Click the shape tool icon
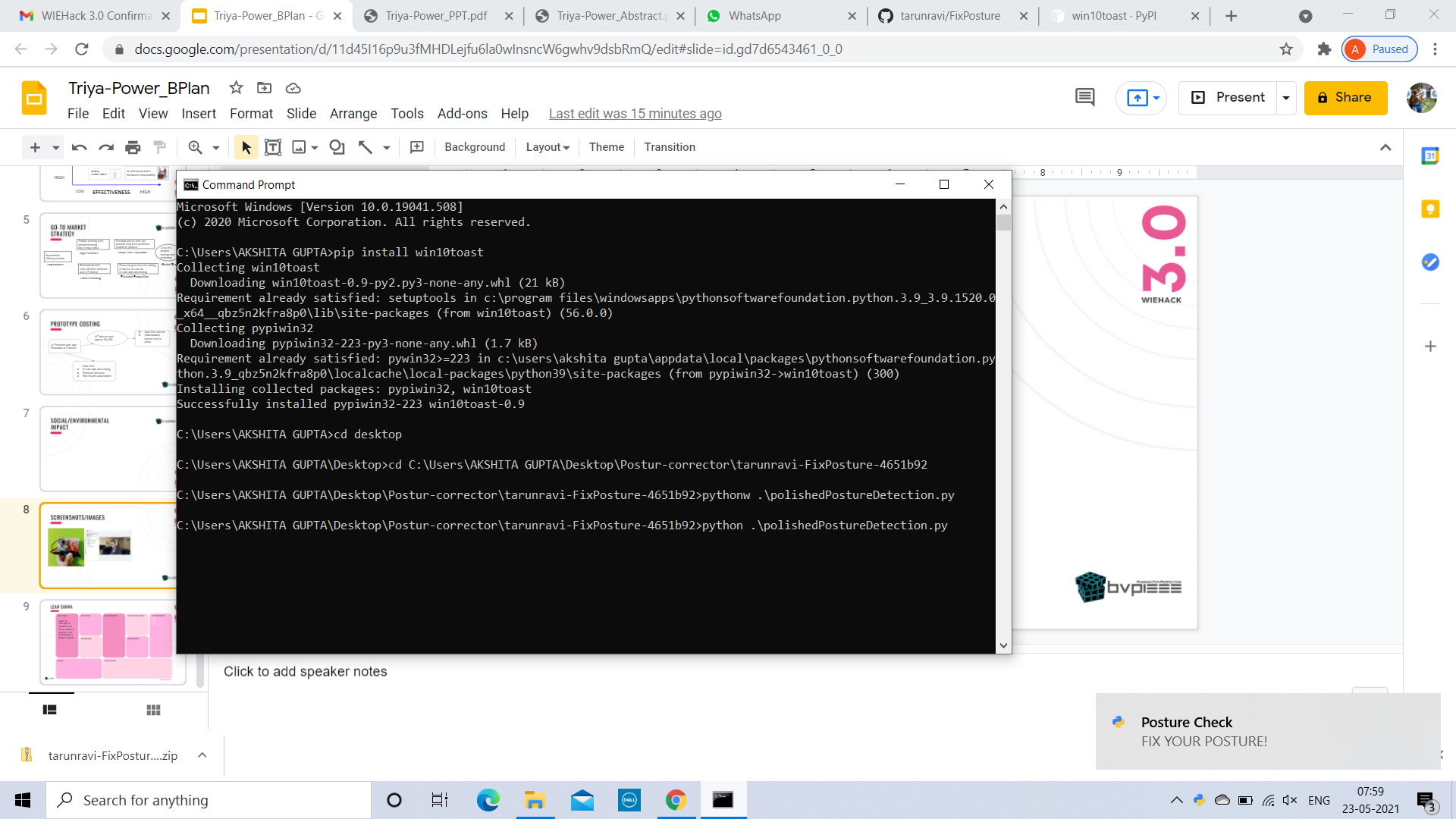Viewport: 1456px width, 819px height. (337, 147)
